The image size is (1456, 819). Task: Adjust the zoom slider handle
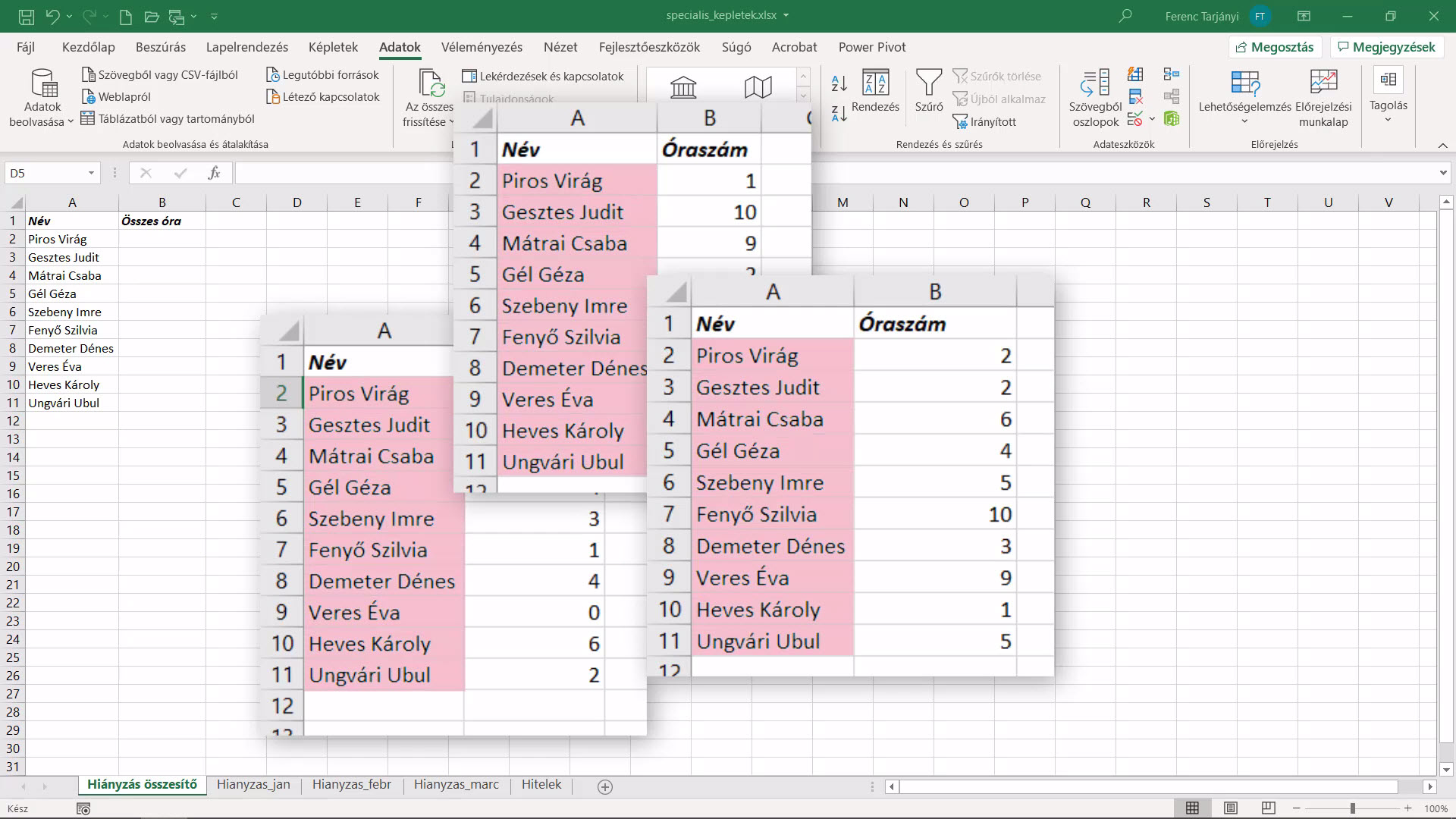1352,808
